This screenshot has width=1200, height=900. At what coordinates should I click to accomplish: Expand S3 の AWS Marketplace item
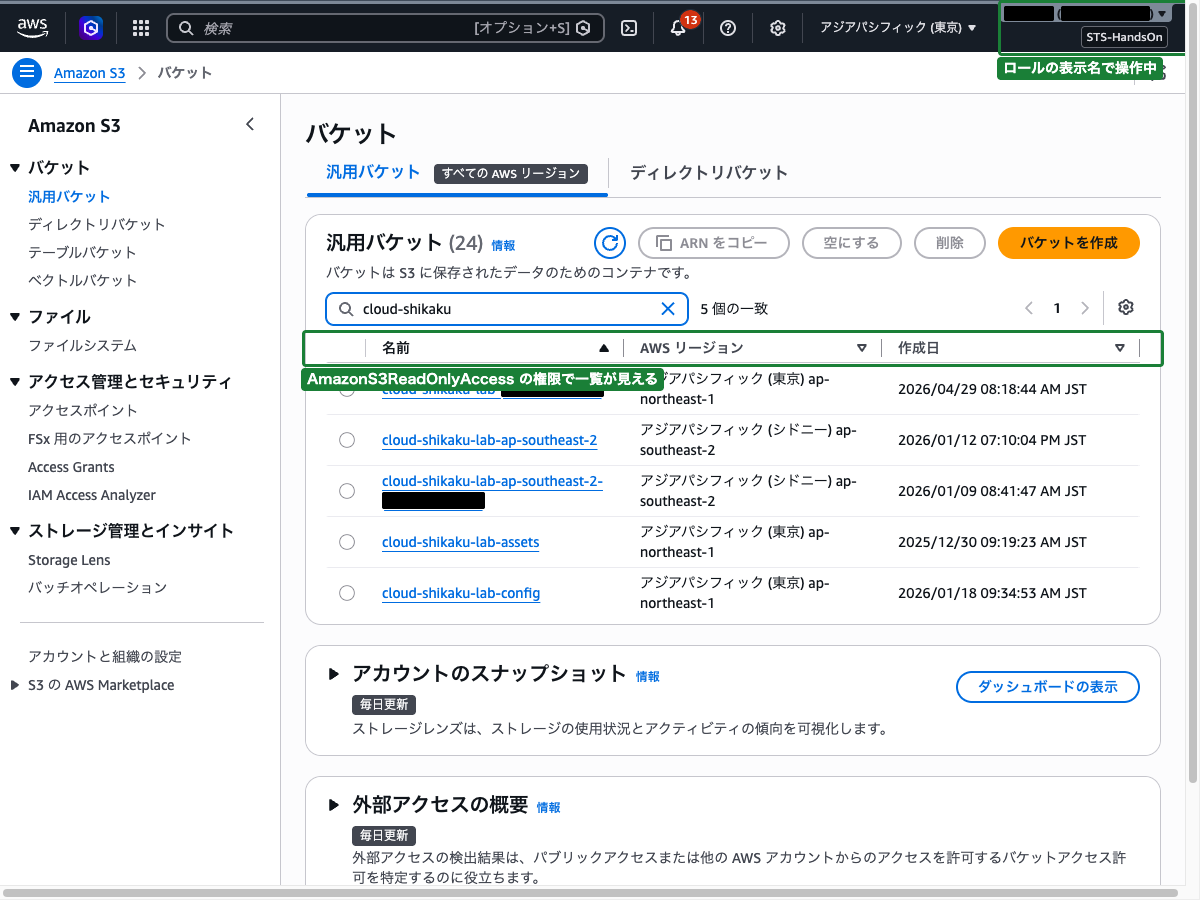tap(14, 685)
